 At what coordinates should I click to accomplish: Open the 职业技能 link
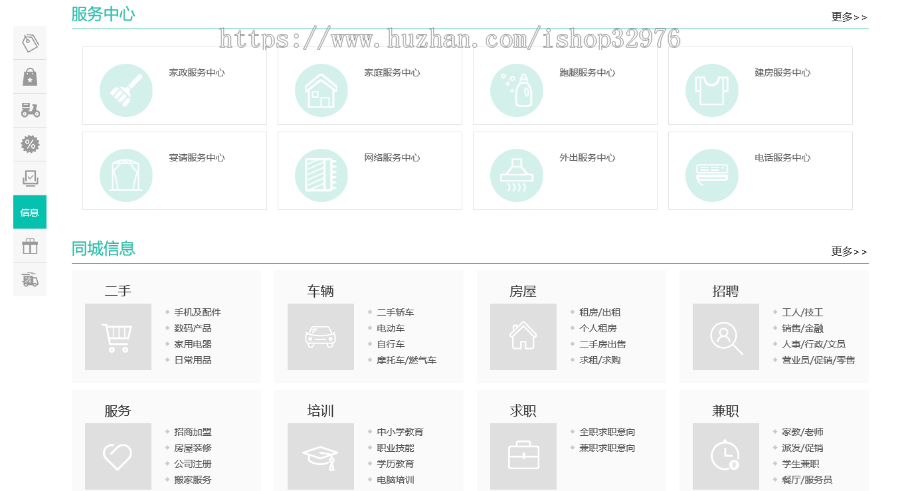395,448
